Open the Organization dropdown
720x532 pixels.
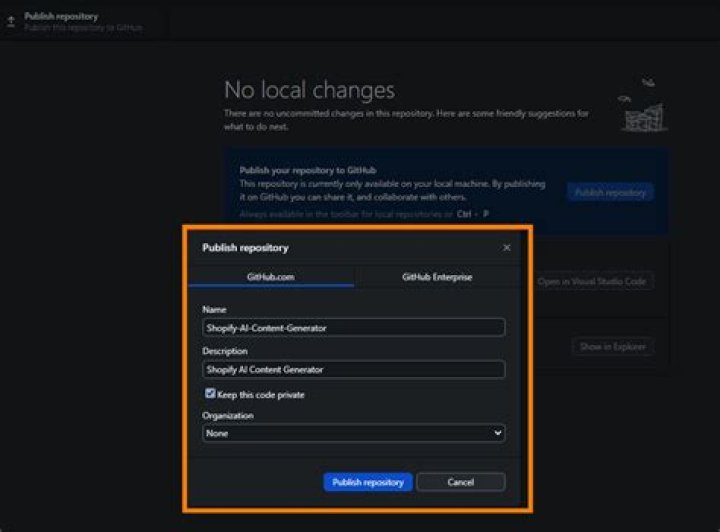pyautogui.click(x=354, y=433)
